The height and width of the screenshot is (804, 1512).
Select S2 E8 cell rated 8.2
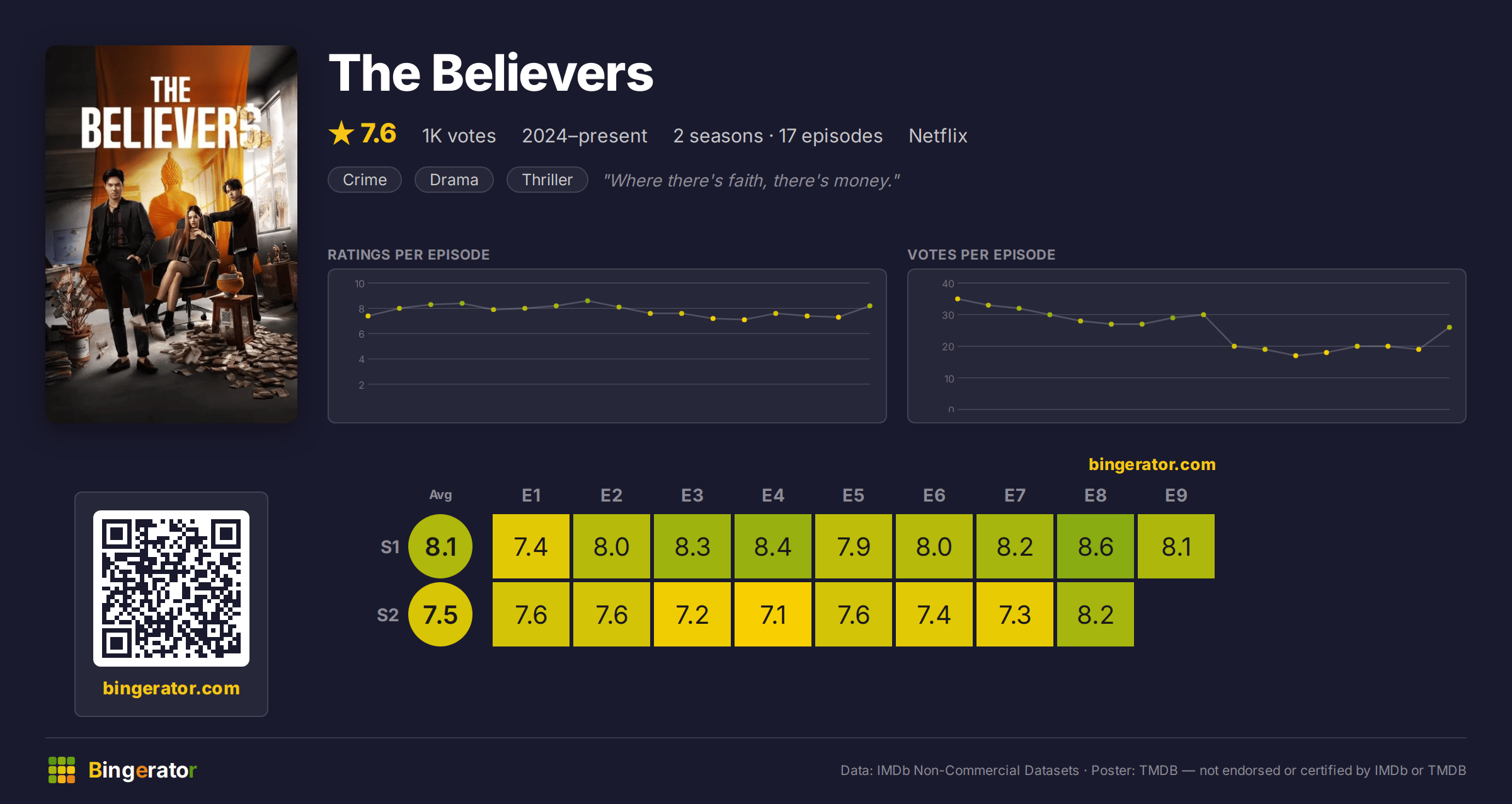coord(1096,614)
